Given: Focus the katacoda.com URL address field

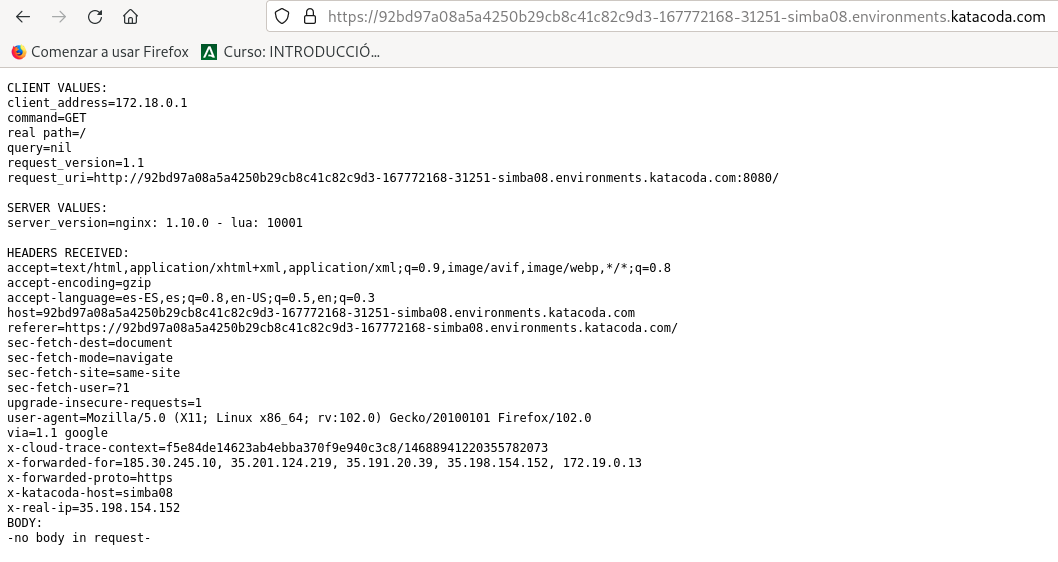Looking at the screenshot, I should [686, 17].
